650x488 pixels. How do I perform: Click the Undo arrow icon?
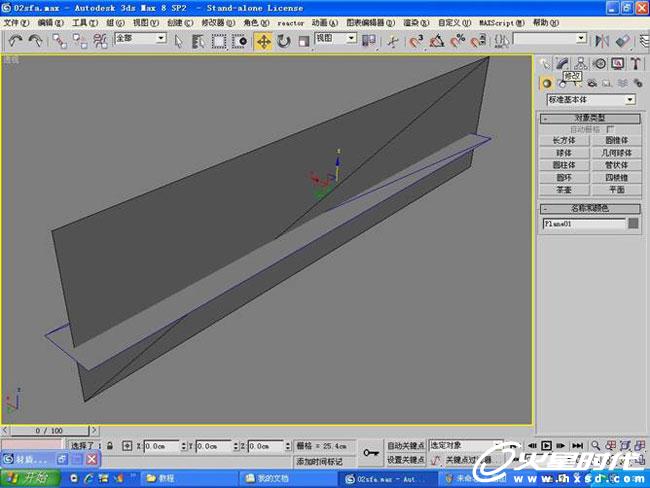coord(15,41)
